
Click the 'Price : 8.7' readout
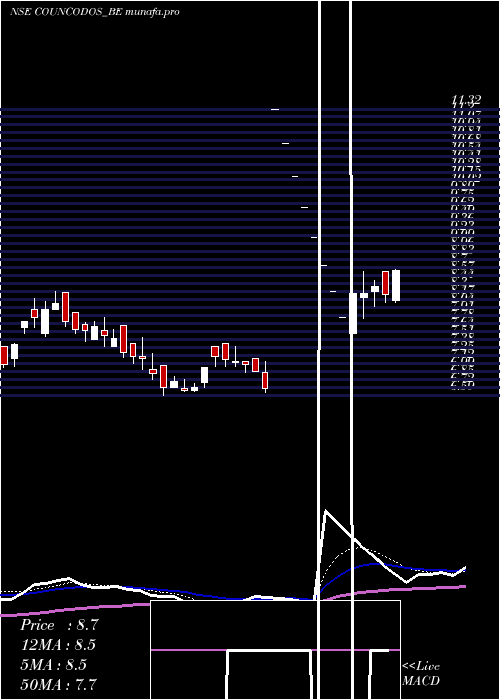pos(59,625)
